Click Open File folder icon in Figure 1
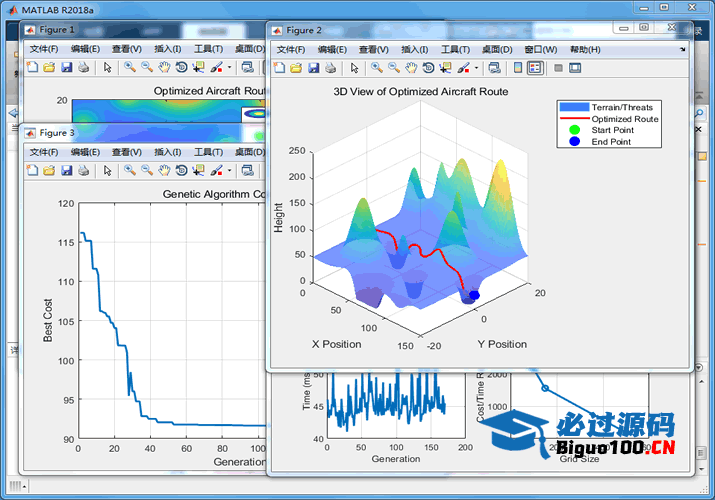Viewport: 715px width, 500px height. [x=48, y=67]
